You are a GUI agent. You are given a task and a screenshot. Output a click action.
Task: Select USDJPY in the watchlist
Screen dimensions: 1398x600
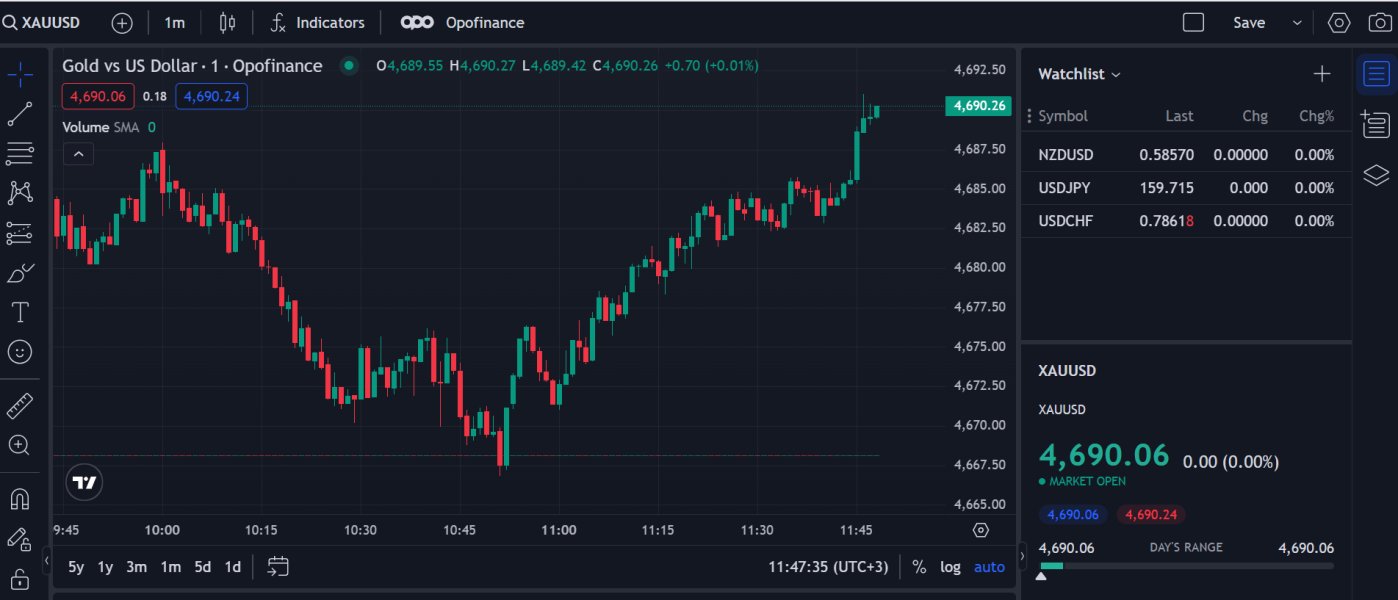1065,188
